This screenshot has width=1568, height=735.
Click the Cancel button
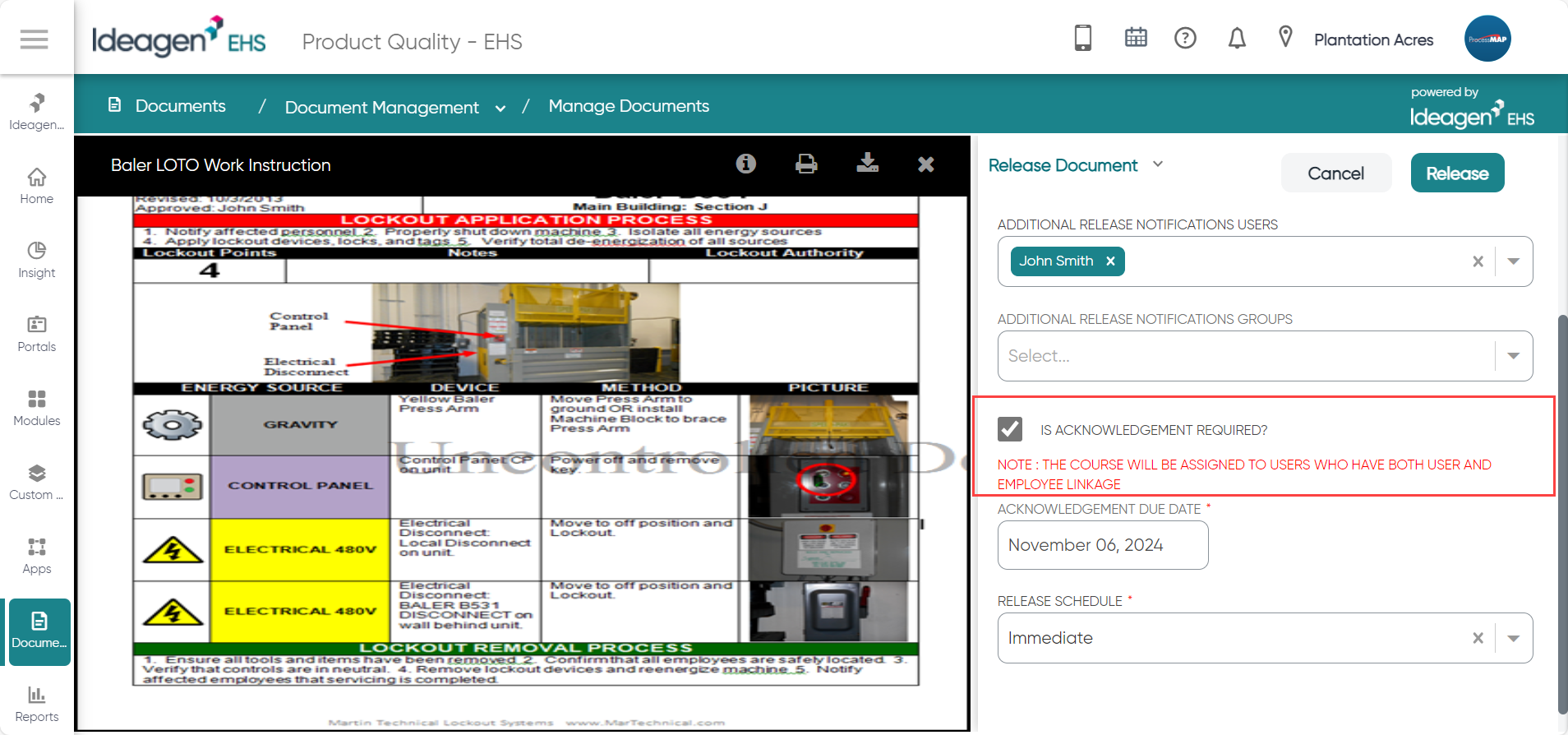1336,173
